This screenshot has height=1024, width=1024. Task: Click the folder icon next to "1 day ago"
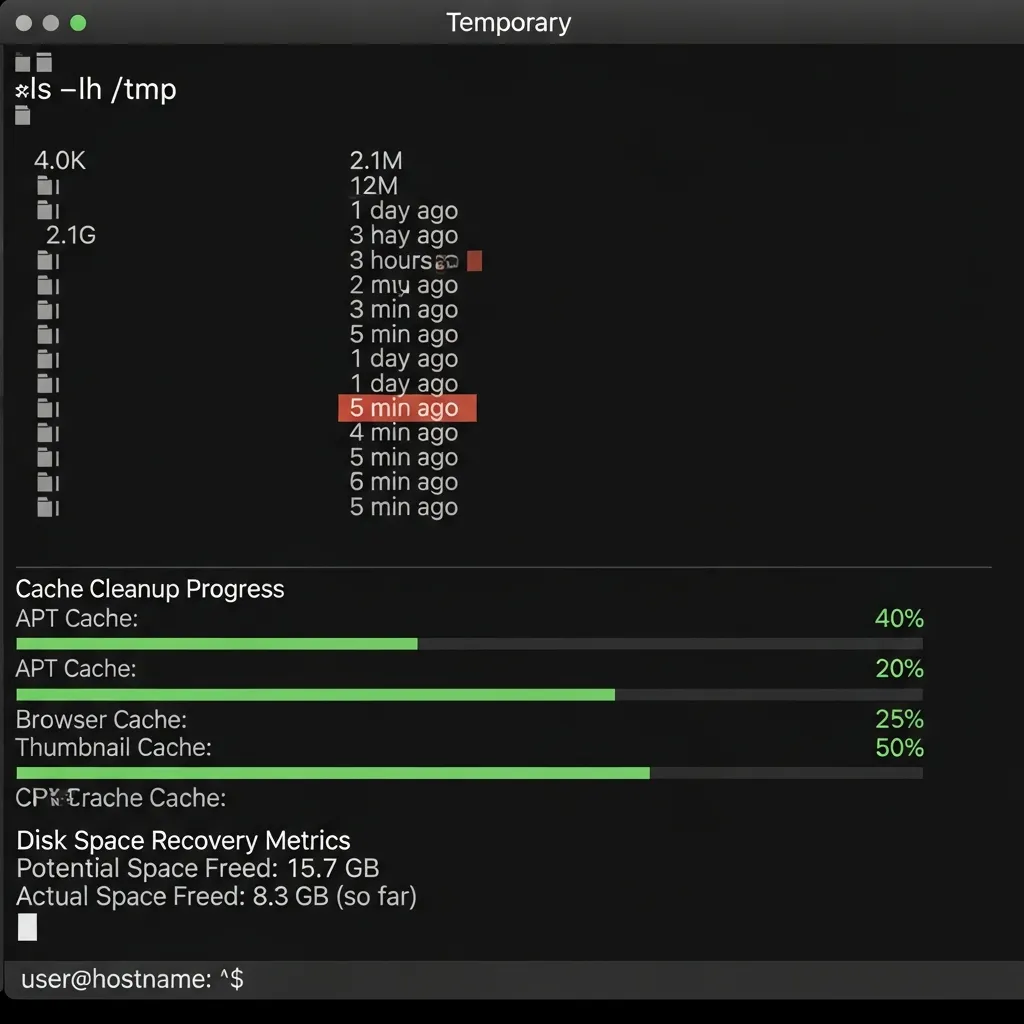point(46,210)
